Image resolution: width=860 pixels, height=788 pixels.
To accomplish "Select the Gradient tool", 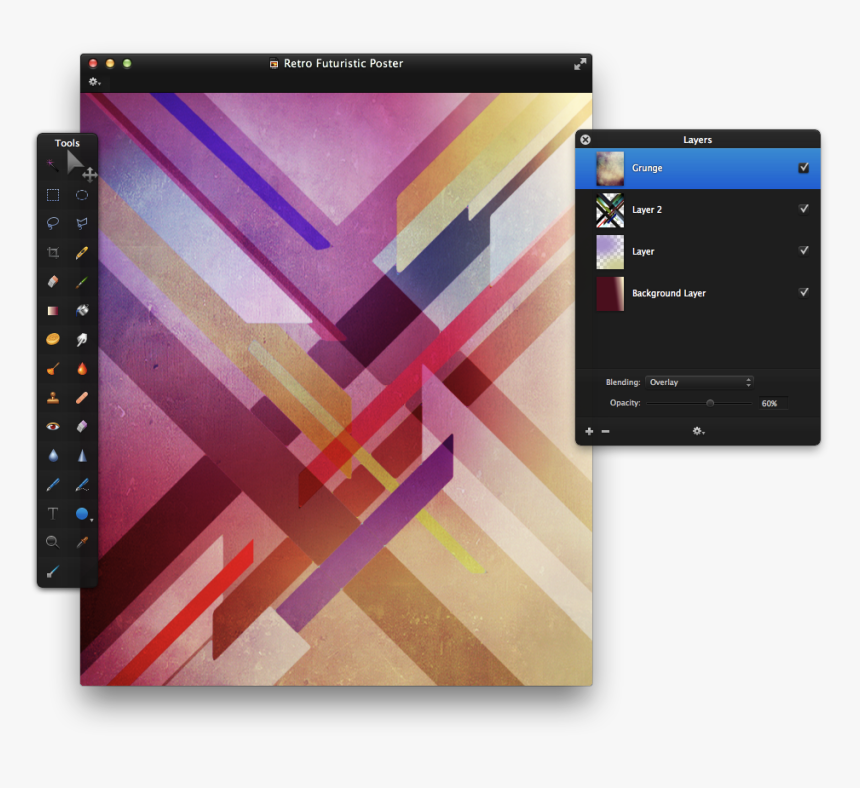I will point(53,311).
